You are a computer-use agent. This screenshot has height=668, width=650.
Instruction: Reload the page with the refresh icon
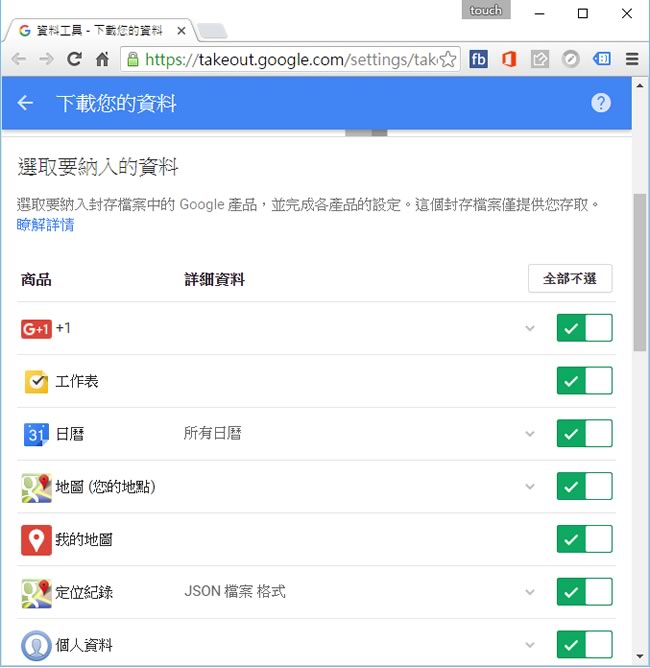pos(75,59)
